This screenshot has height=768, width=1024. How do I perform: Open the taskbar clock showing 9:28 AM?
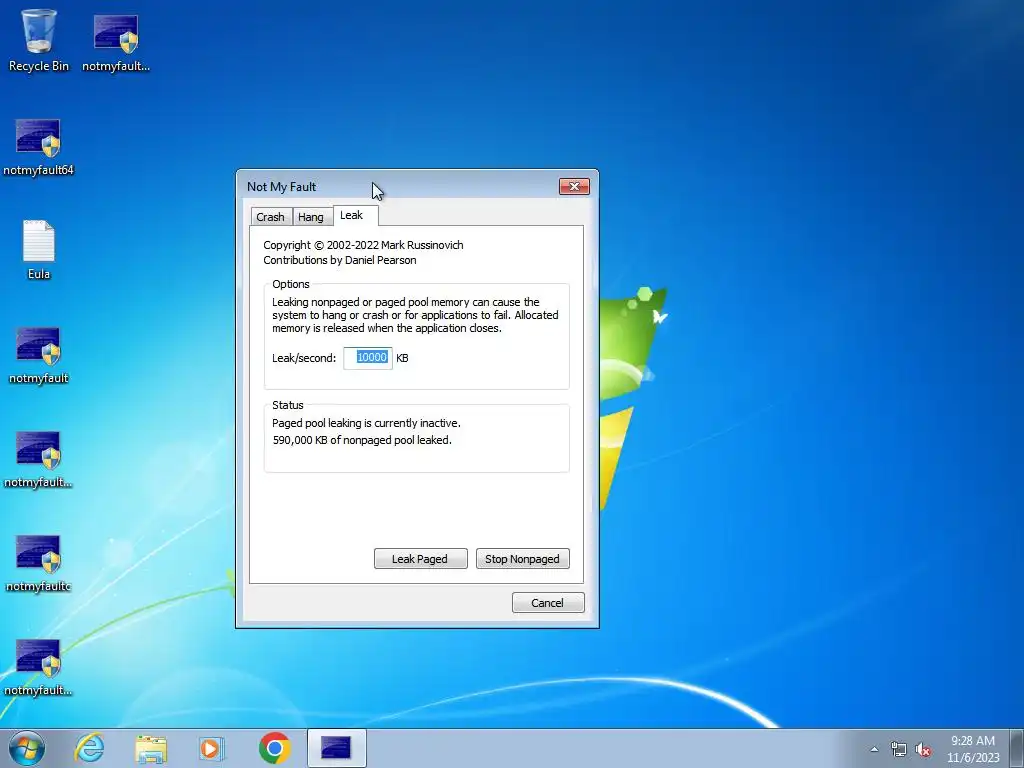[x=973, y=749]
